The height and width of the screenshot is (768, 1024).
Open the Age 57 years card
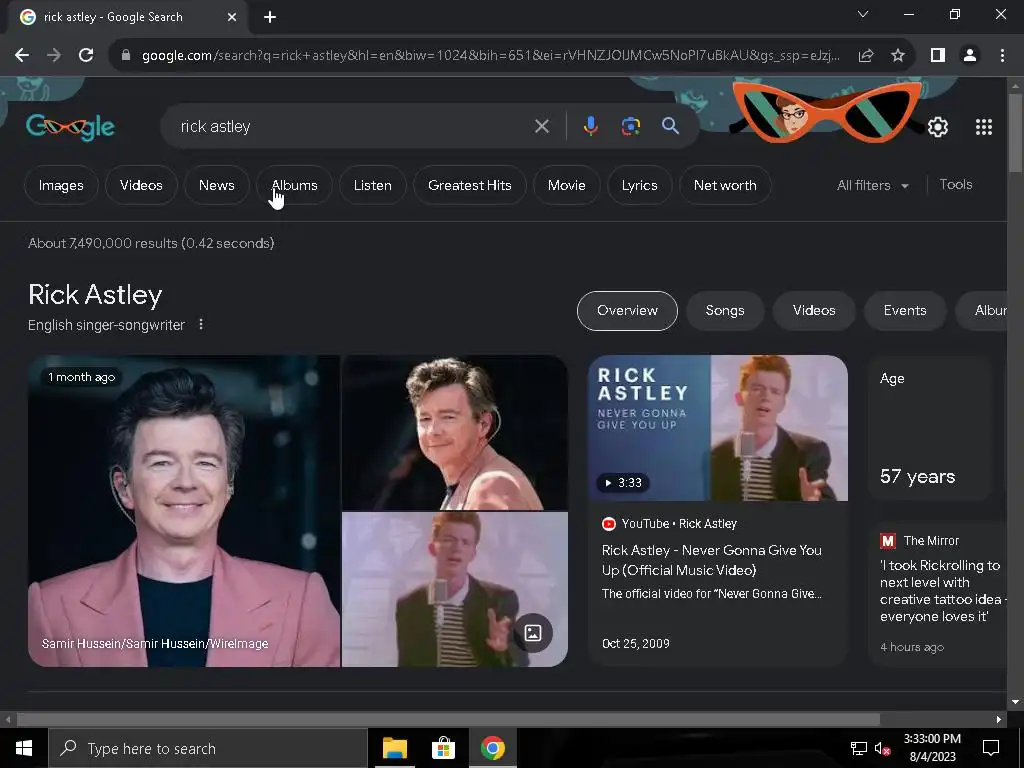[931, 430]
